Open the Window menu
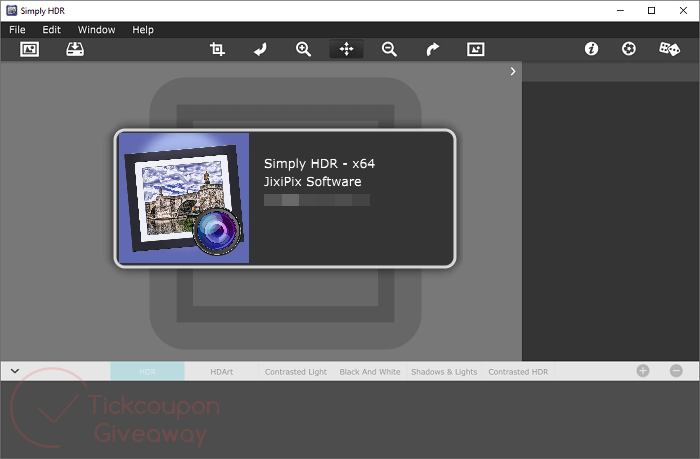Screen dimensions: 700x459 [x=96, y=30]
